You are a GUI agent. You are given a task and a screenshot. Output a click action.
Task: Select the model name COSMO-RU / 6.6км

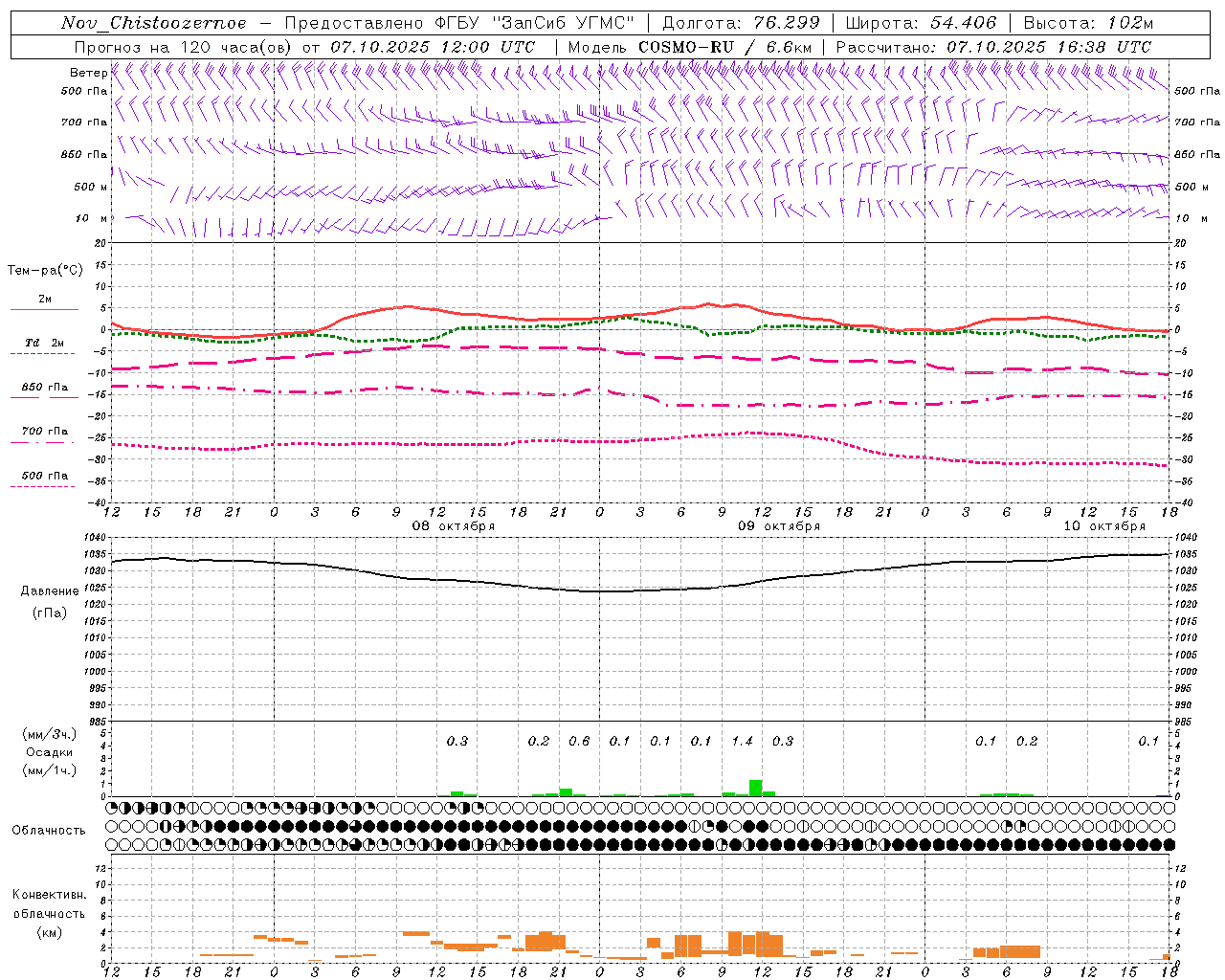pyautogui.click(x=725, y=47)
